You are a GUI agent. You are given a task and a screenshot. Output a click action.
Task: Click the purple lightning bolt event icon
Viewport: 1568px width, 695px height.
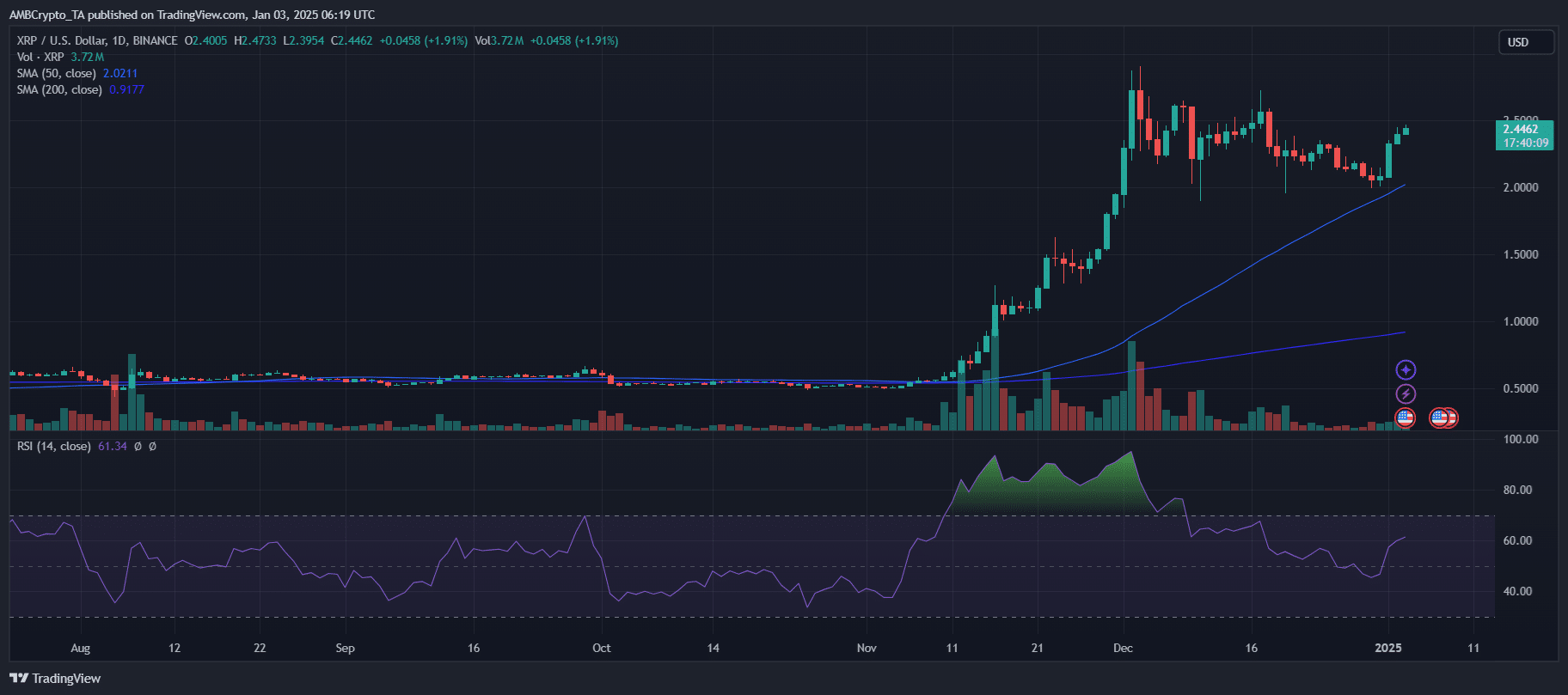coord(1405,394)
